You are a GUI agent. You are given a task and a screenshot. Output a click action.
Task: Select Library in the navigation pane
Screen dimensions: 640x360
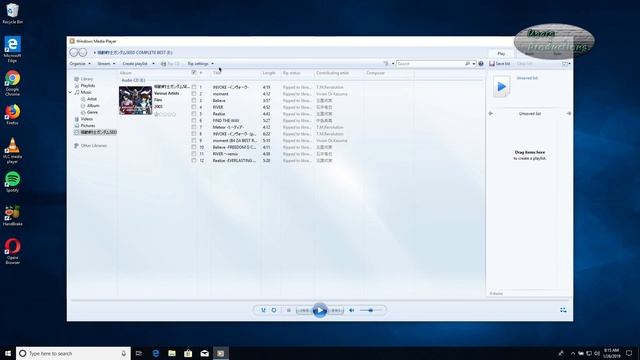pos(87,79)
